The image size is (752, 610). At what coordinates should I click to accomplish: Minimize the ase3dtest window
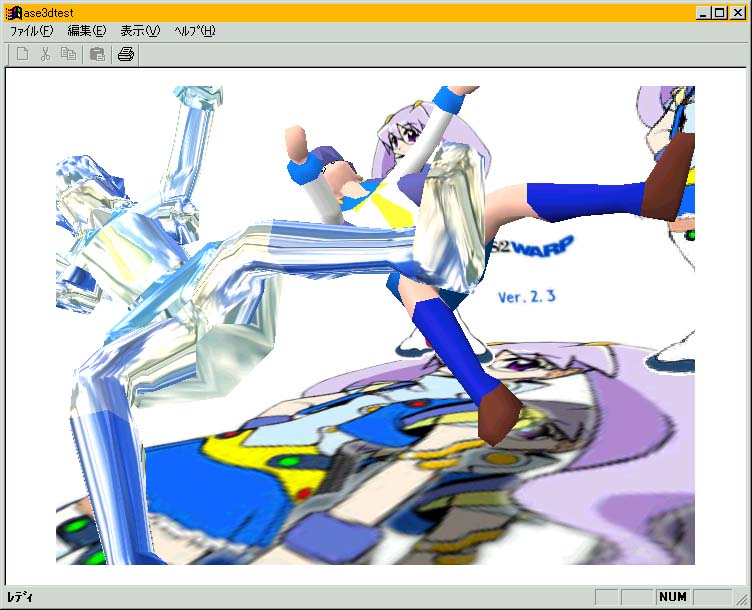(703, 13)
